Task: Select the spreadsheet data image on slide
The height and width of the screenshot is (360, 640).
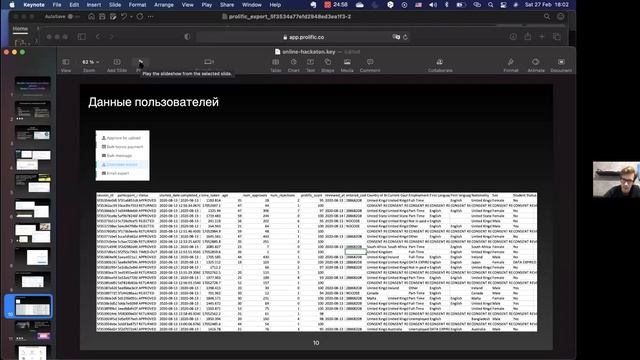Action: click(x=316, y=262)
